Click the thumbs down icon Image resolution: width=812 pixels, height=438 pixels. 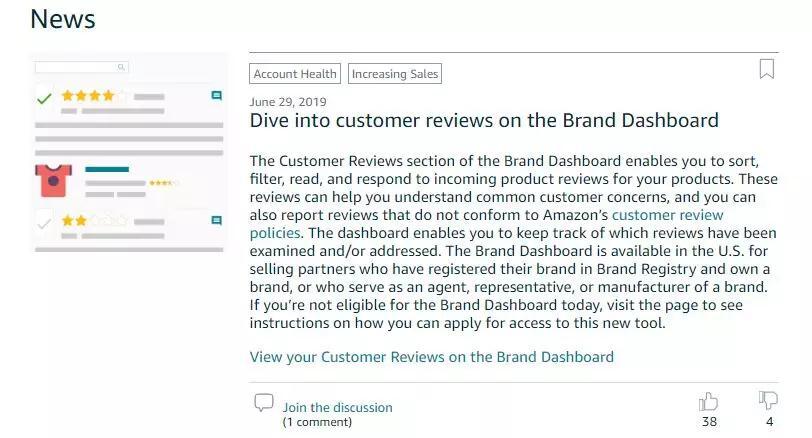[768, 400]
